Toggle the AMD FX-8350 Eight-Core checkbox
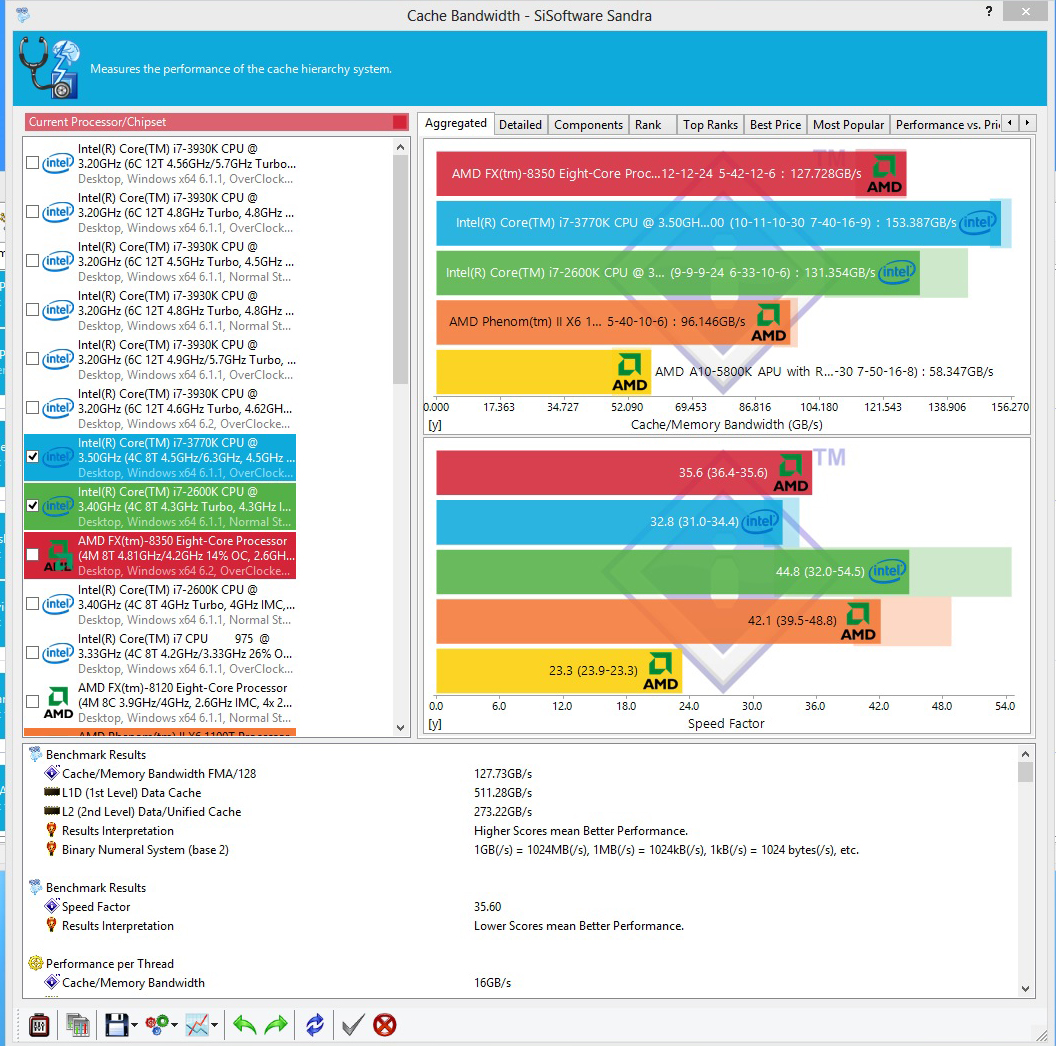Screen dimensions: 1056x1046 click(x=32, y=554)
